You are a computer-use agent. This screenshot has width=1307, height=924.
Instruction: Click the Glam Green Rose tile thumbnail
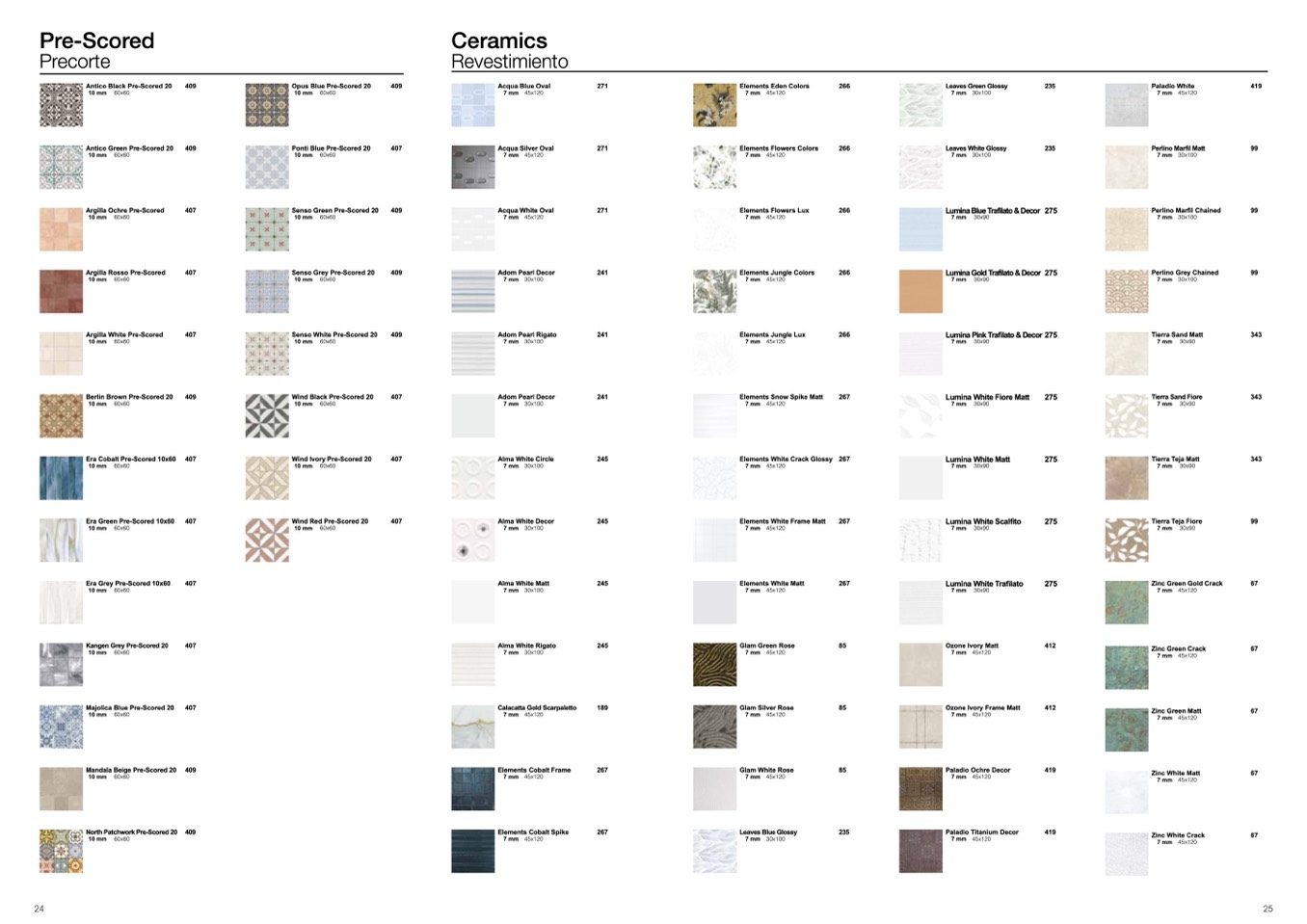[x=714, y=665]
